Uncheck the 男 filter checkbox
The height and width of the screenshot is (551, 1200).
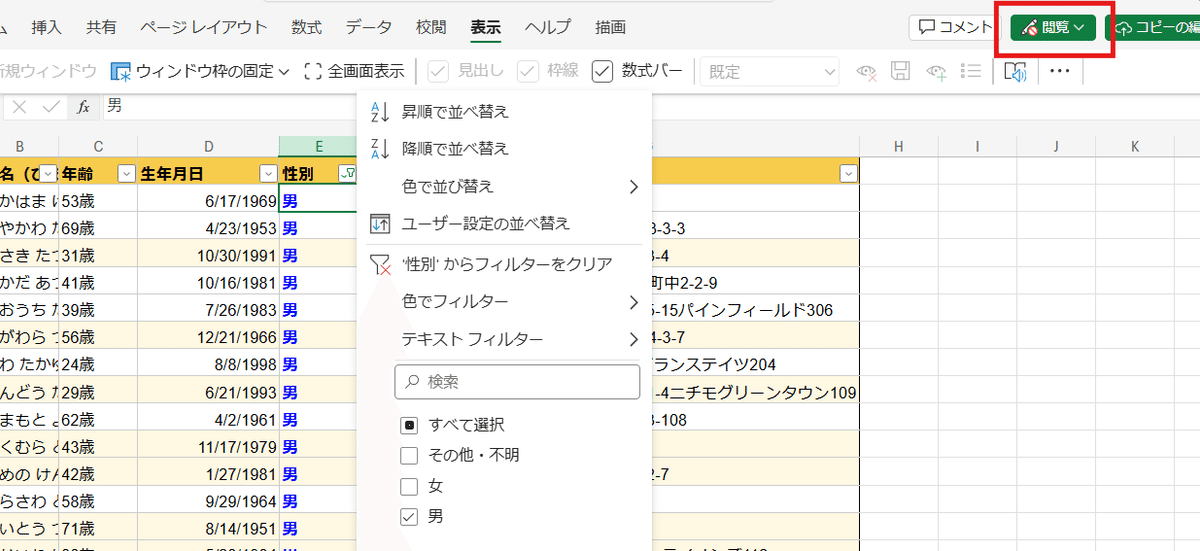point(409,517)
